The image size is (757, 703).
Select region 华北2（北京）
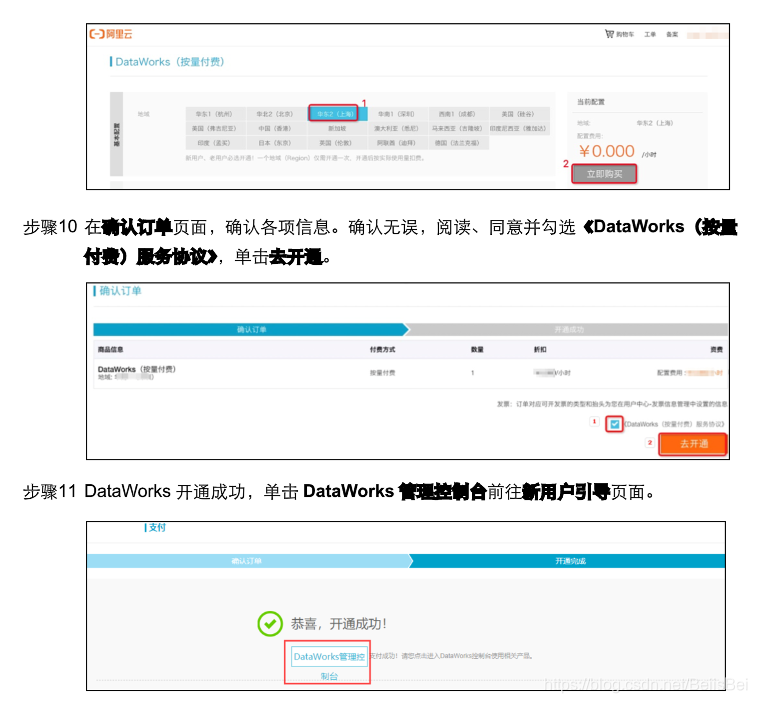pos(275,114)
